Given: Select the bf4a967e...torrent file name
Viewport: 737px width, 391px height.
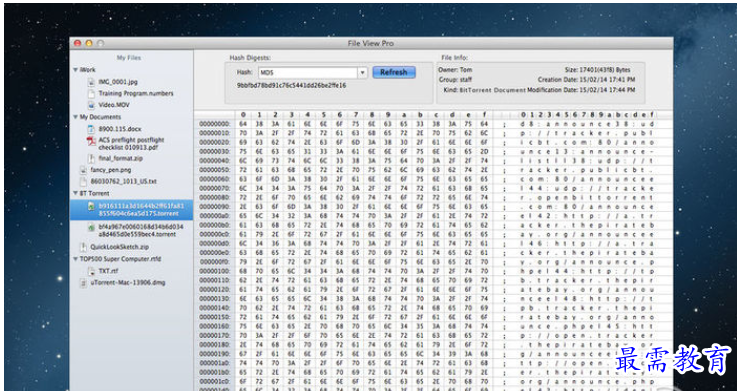Looking at the screenshot, I should coord(141,230).
